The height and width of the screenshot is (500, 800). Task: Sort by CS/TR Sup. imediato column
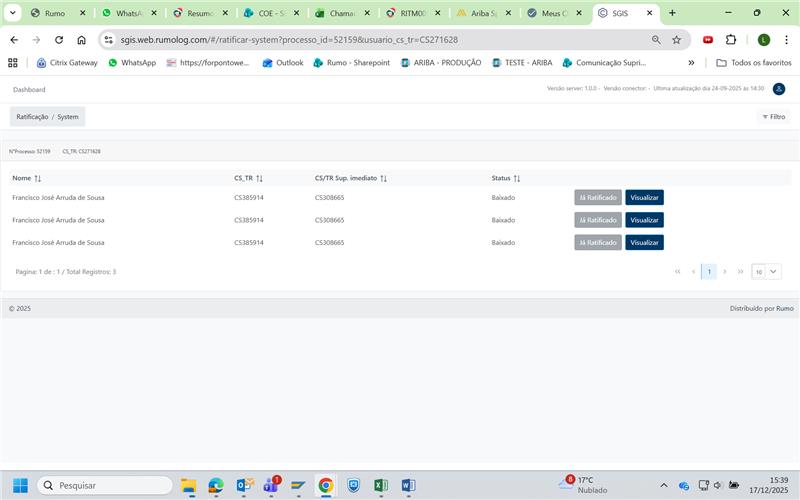coord(383,178)
